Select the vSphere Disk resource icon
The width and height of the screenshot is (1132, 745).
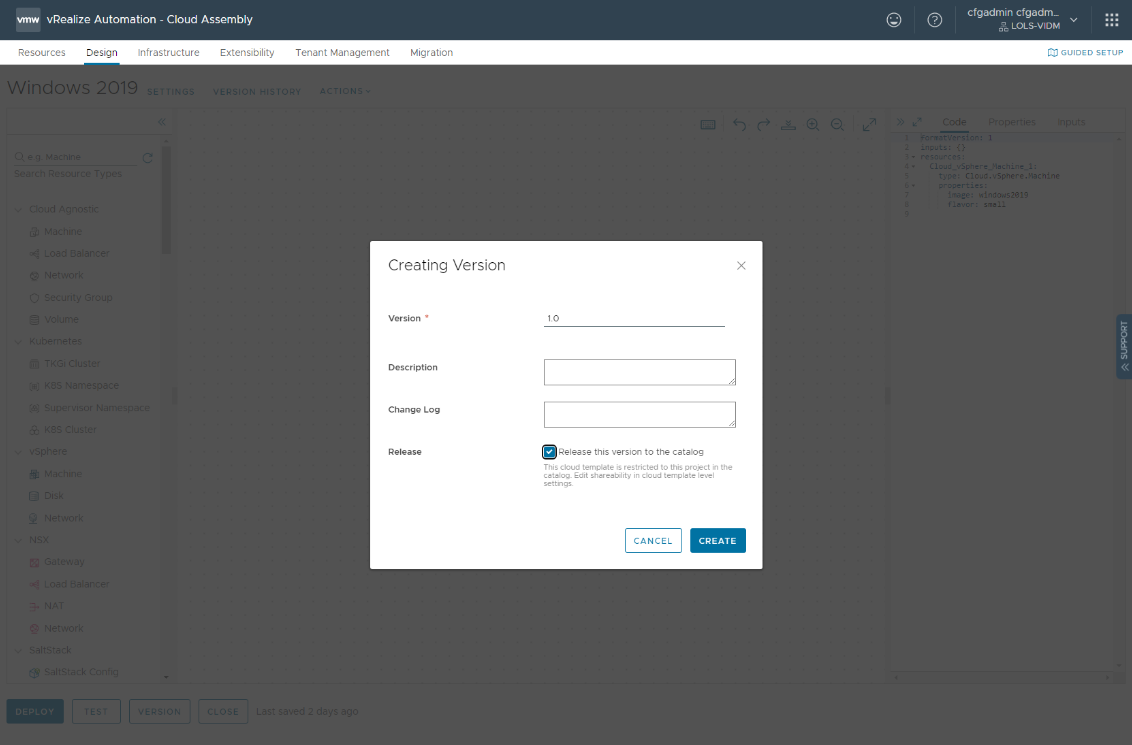click(x=34, y=496)
